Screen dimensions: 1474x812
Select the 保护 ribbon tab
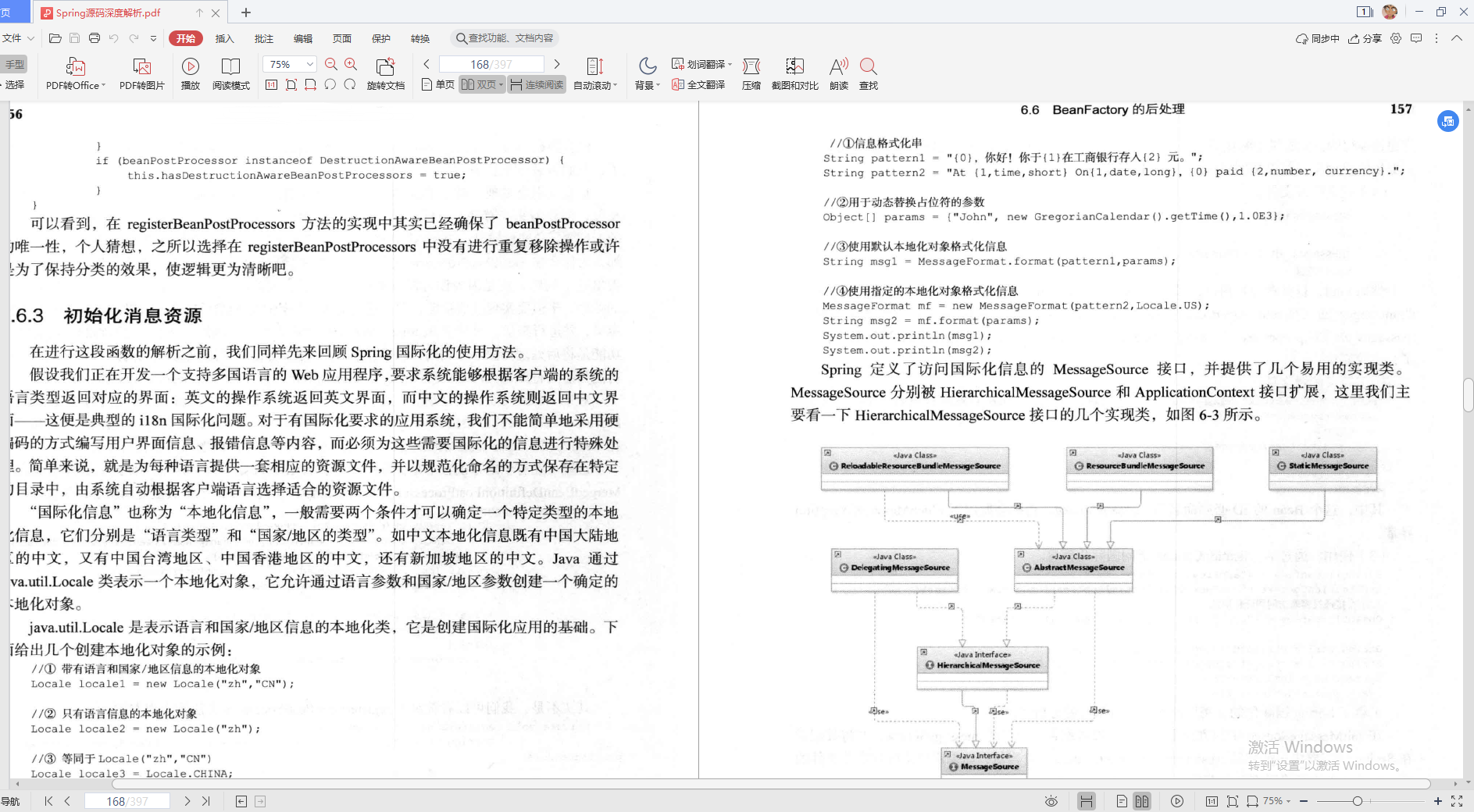click(381, 38)
